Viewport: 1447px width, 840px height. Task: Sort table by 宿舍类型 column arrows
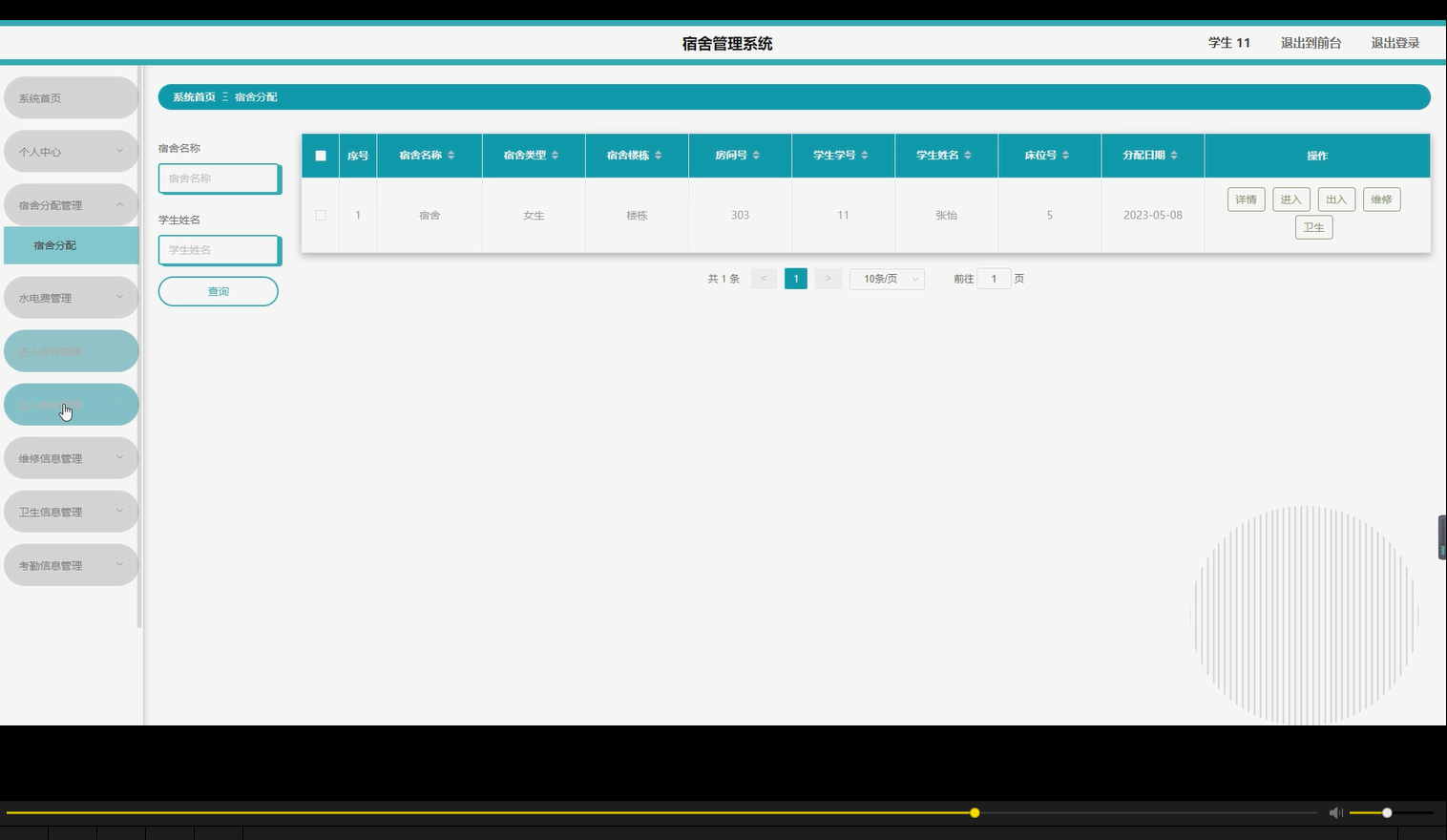point(555,155)
